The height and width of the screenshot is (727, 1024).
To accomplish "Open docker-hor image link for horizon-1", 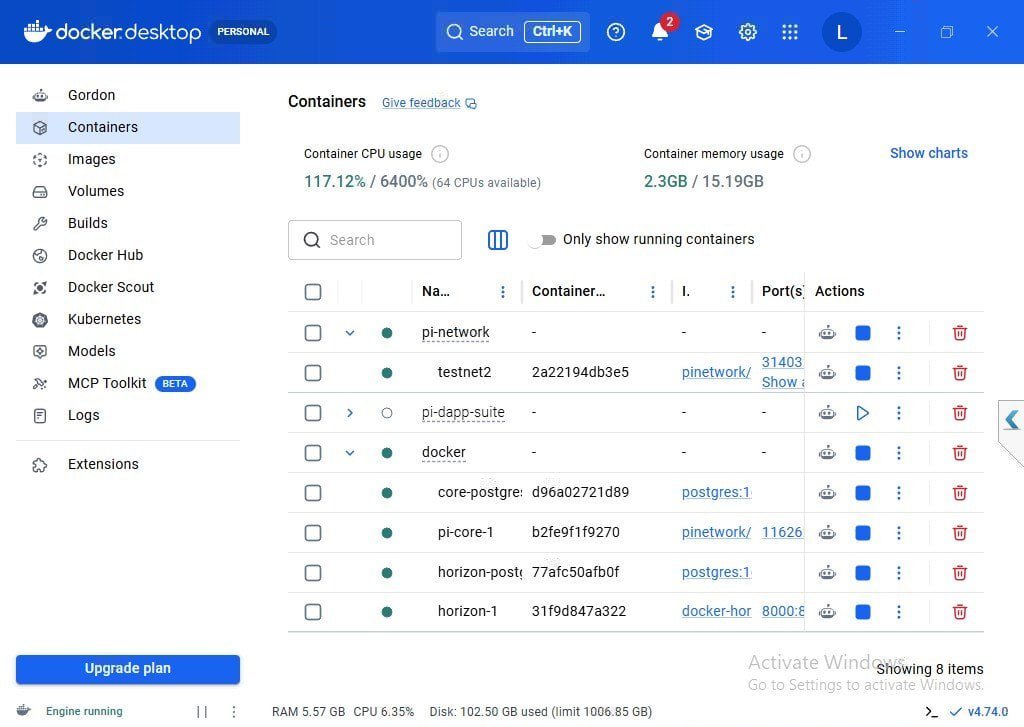I will 716,611.
